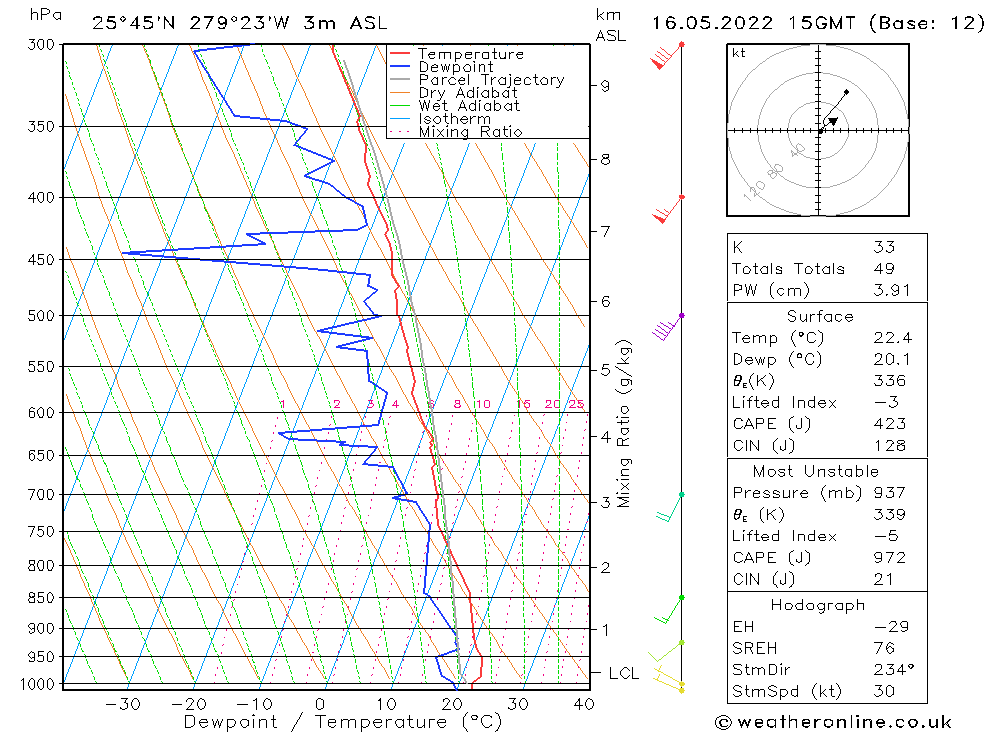This screenshot has width=1000, height=733.
Task: Click the Most Unstable CIN value 21
Action: click(883, 579)
